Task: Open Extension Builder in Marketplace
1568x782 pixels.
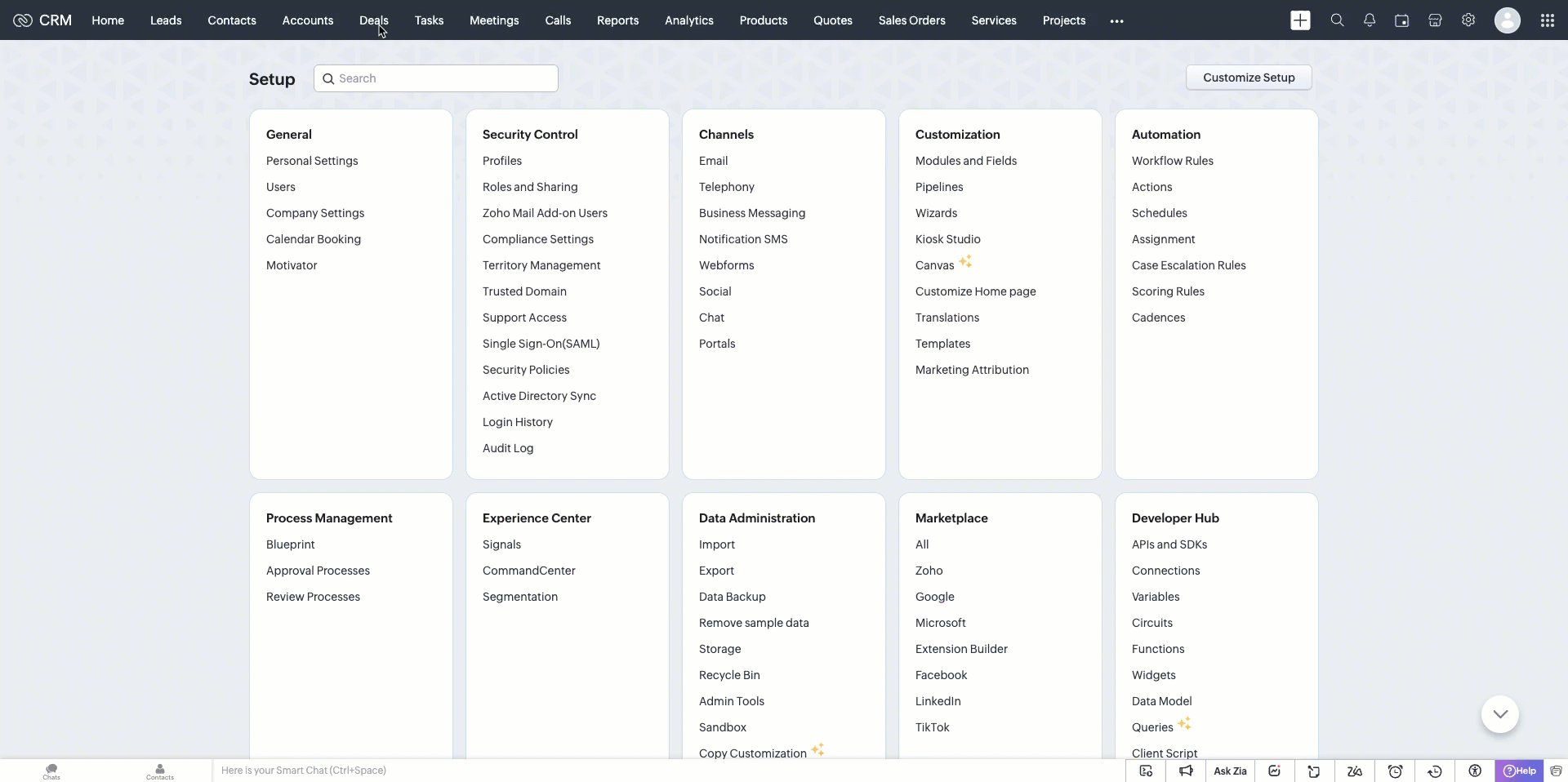Action: click(961, 649)
